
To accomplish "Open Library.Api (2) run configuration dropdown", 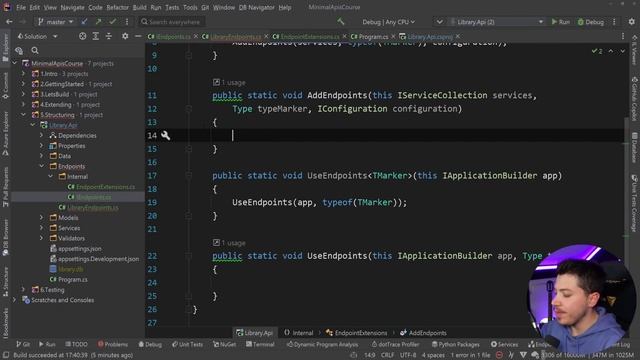I will tap(497, 22).
